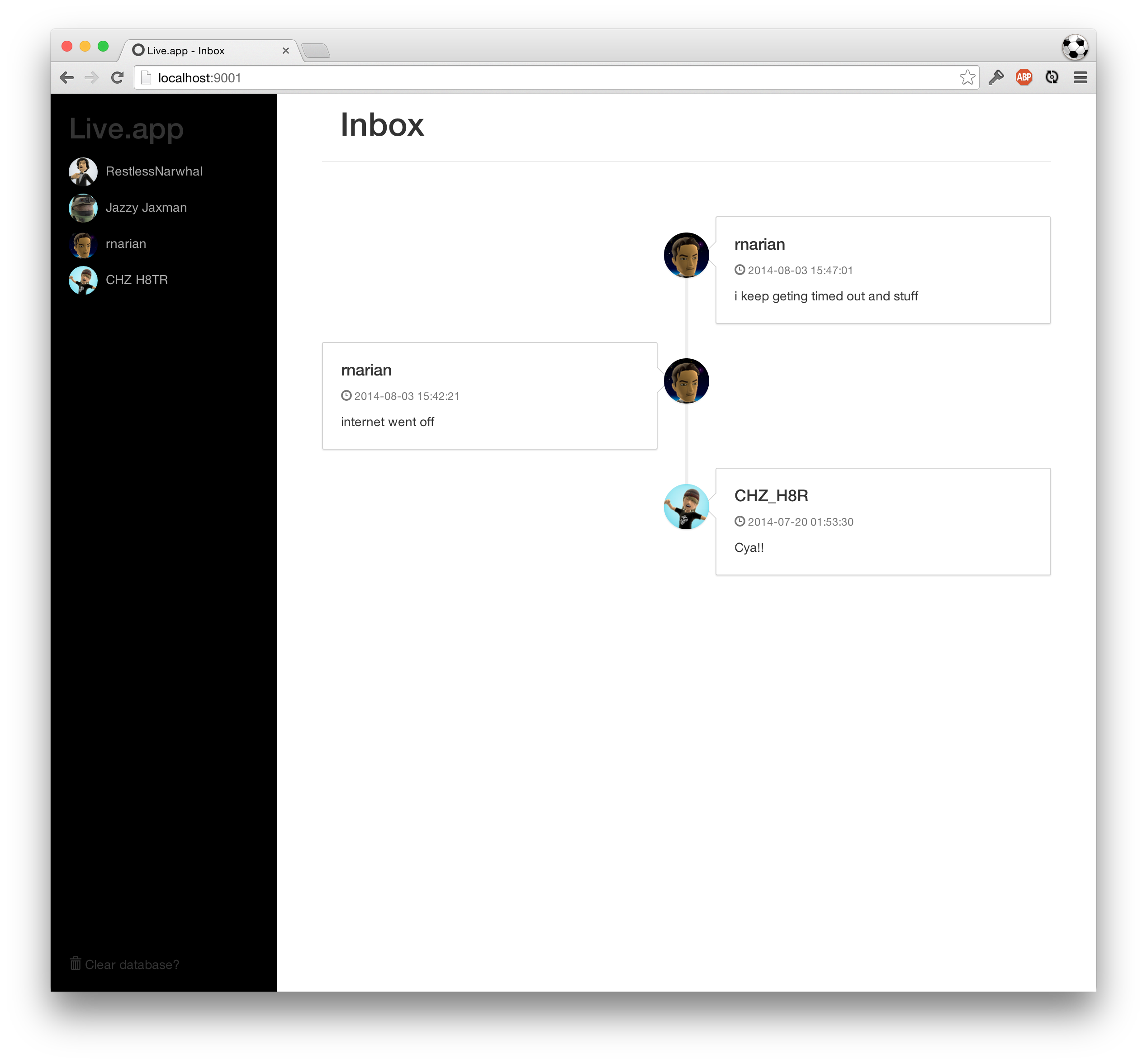Click the soccer ball profile icon
Image resolution: width=1147 pixels, height=1064 pixels.
(1074, 47)
